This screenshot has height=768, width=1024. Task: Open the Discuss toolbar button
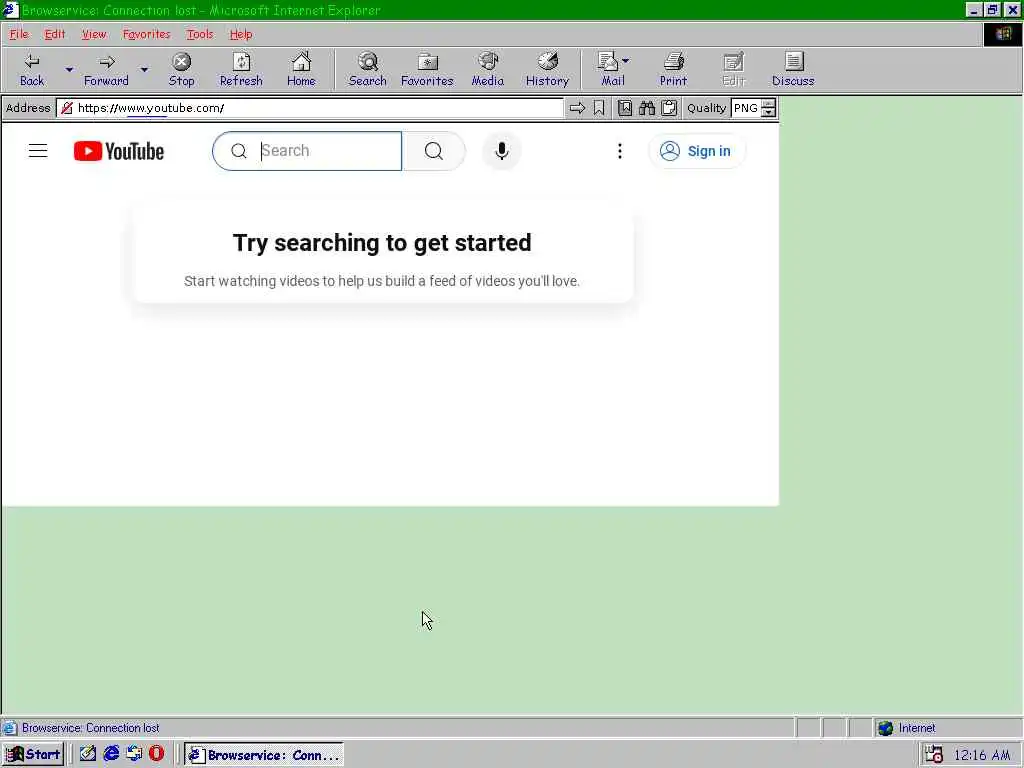pos(793,69)
